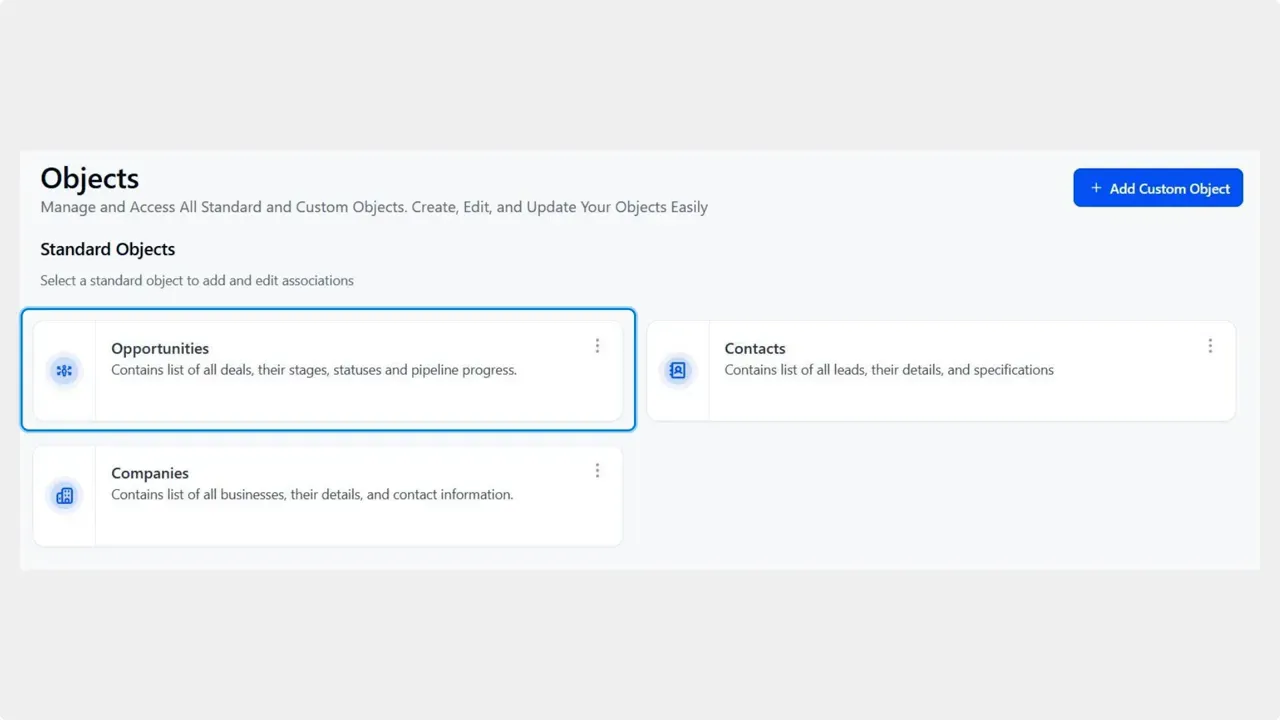Select the Companies standard object card
Viewport: 1280px width, 720px height.
(328, 495)
